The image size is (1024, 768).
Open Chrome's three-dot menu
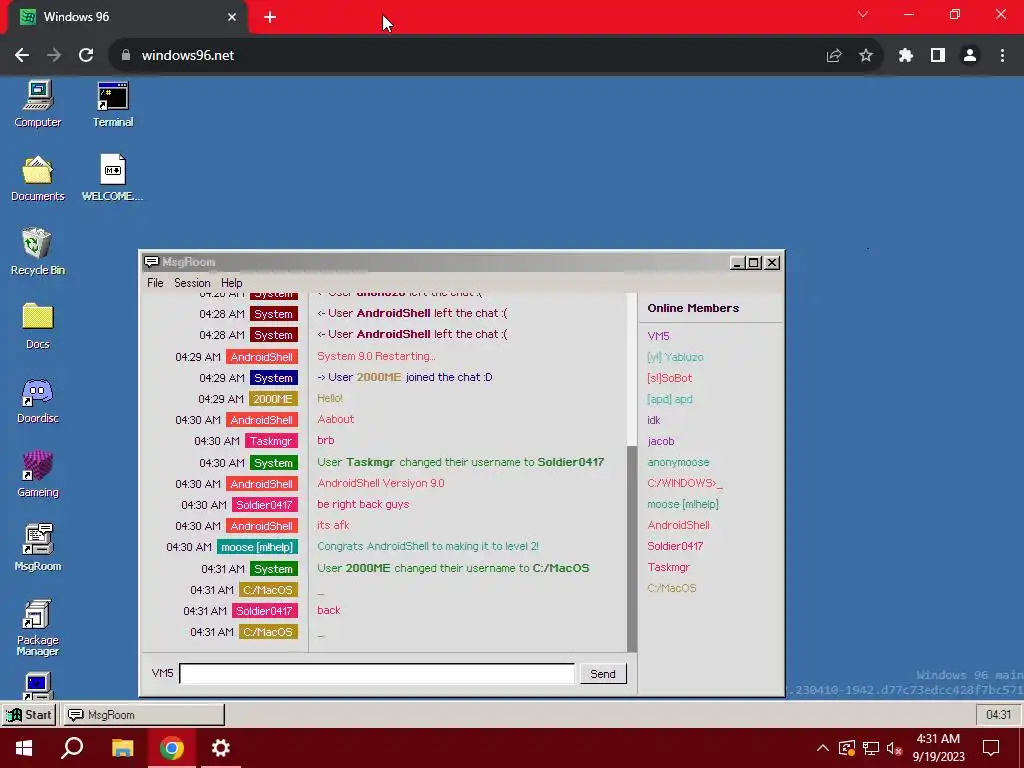(1002, 56)
